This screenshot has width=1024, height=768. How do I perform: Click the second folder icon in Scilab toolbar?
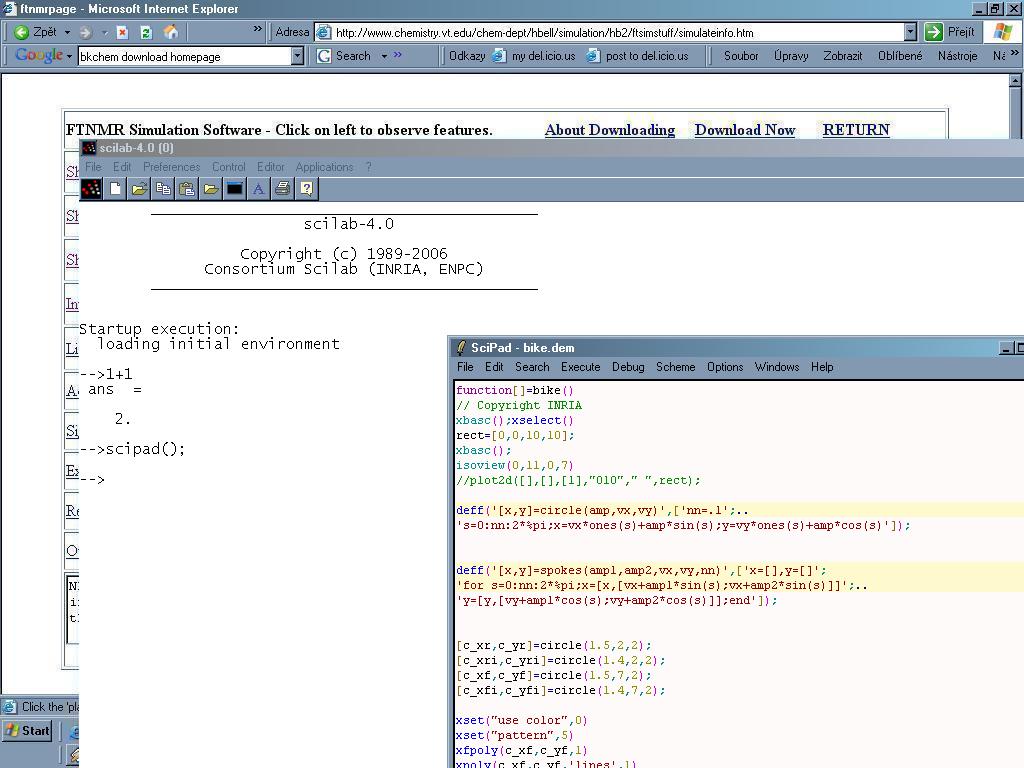coord(211,189)
